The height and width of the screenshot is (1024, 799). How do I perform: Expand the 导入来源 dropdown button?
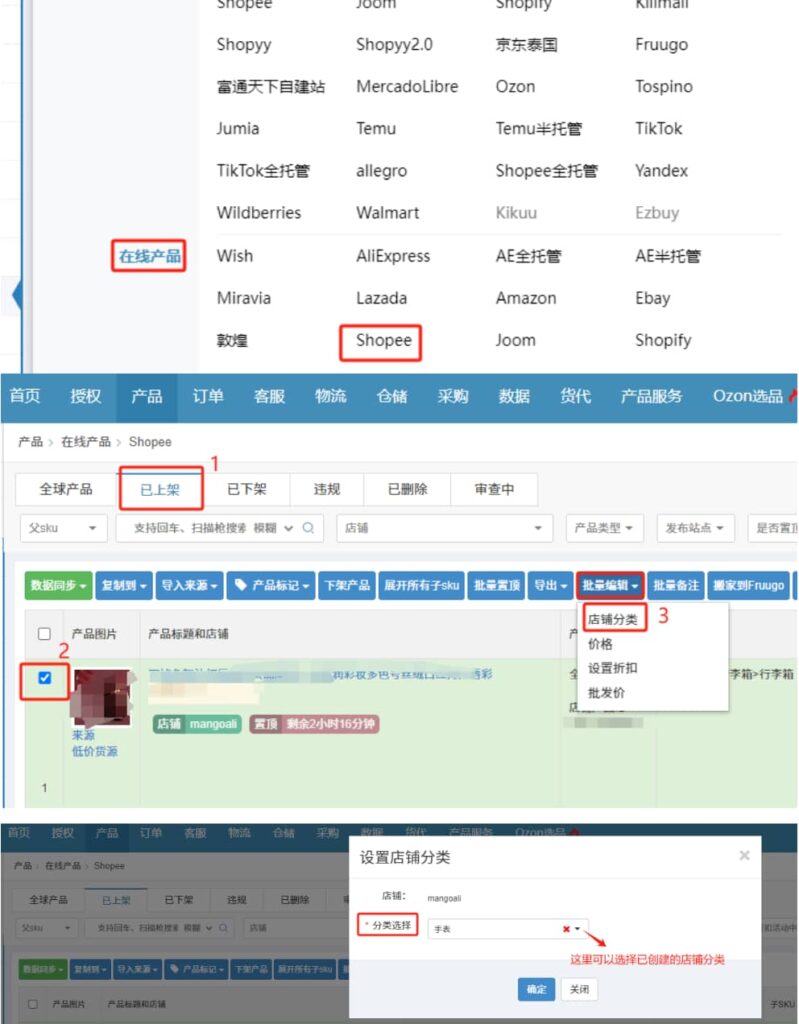[x=189, y=585]
